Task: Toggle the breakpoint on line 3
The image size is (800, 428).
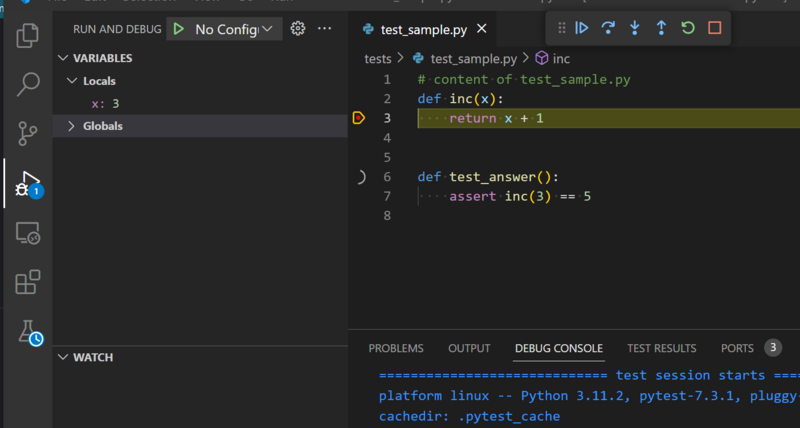Action: (x=359, y=118)
